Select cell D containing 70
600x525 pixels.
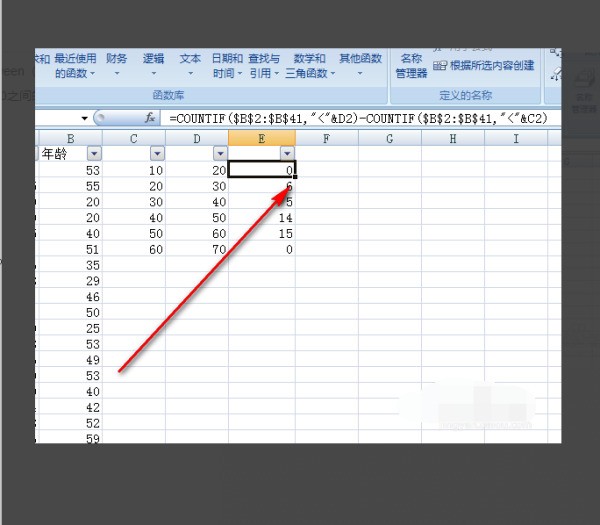[x=197, y=249]
